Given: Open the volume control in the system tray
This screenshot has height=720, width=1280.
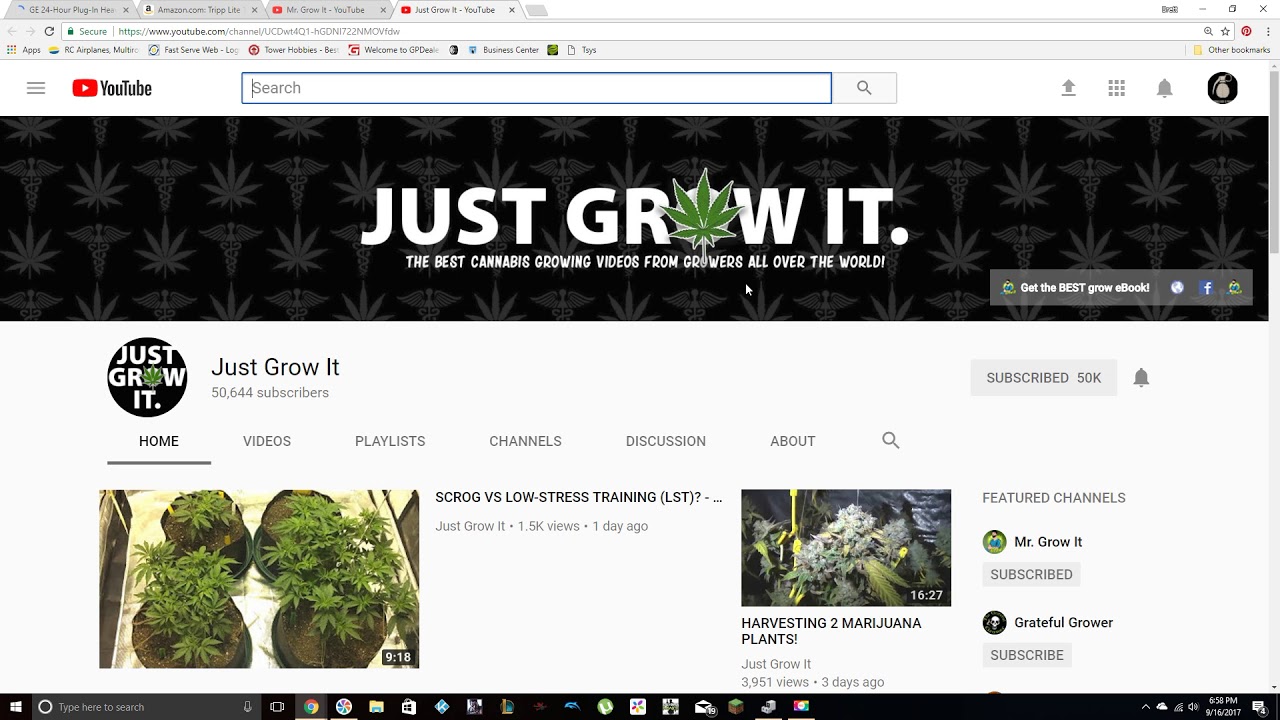Looking at the screenshot, I should click(x=1193, y=707).
